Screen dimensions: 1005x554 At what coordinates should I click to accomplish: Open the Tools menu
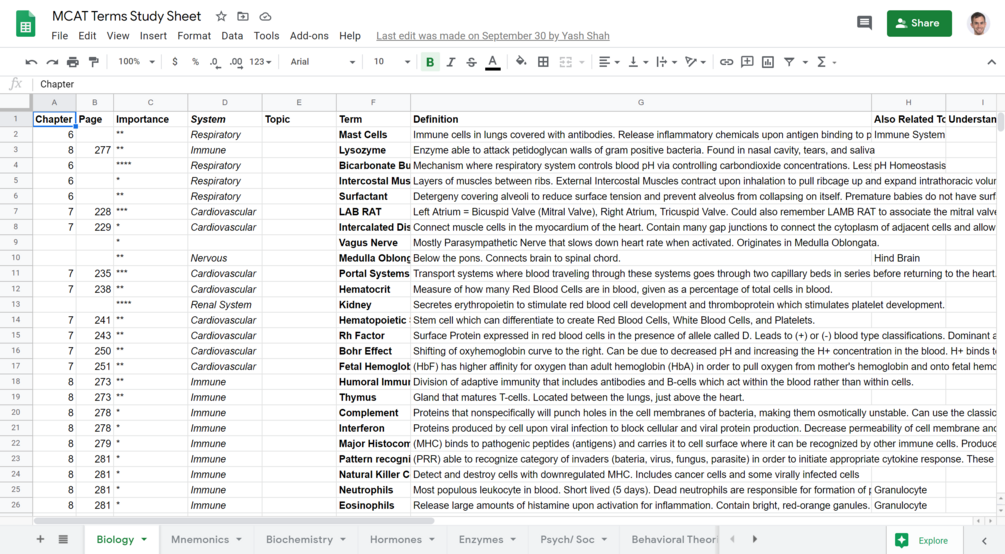point(267,36)
